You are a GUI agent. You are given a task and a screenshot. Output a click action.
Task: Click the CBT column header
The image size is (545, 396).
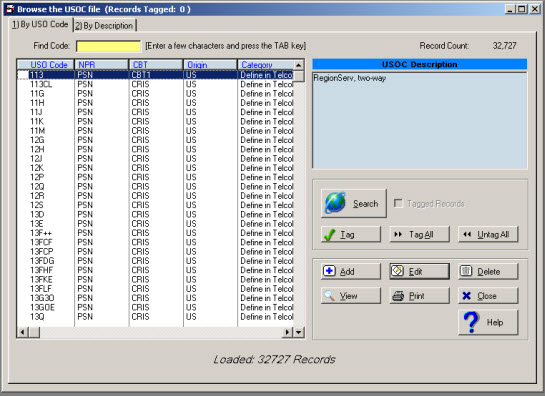156,65
